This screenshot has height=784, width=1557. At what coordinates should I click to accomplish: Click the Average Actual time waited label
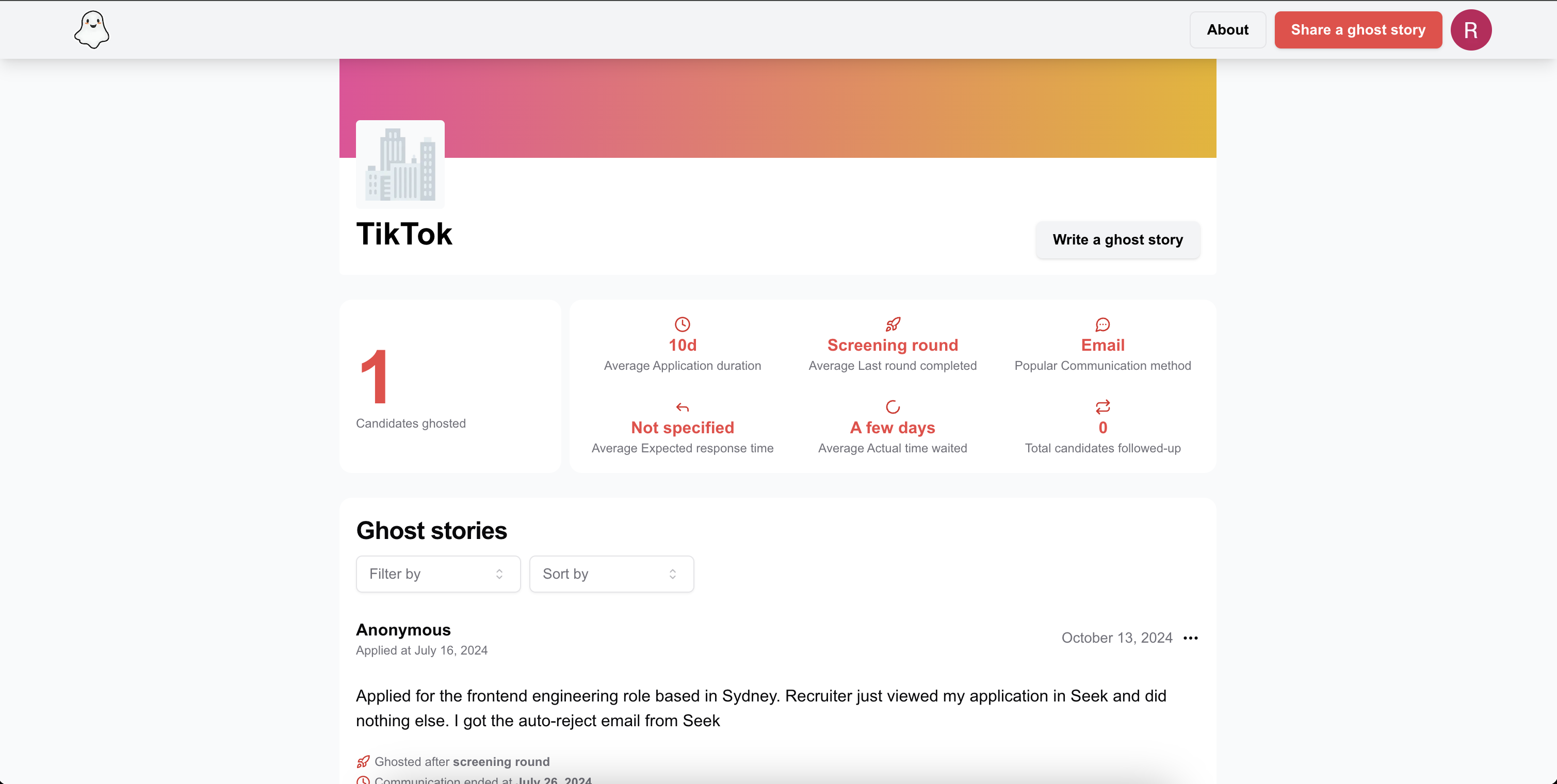point(893,448)
